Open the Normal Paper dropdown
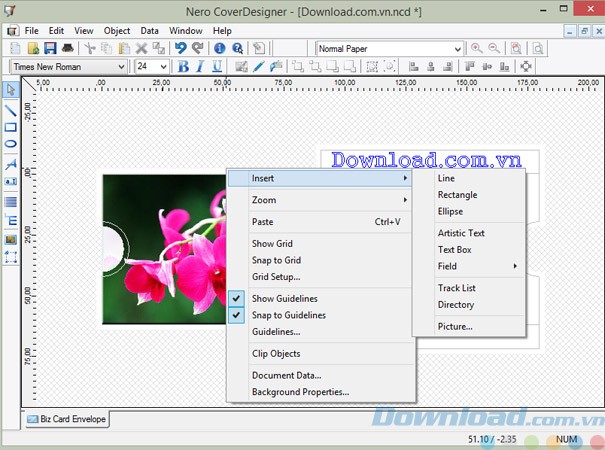605x450 pixels. click(457, 48)
